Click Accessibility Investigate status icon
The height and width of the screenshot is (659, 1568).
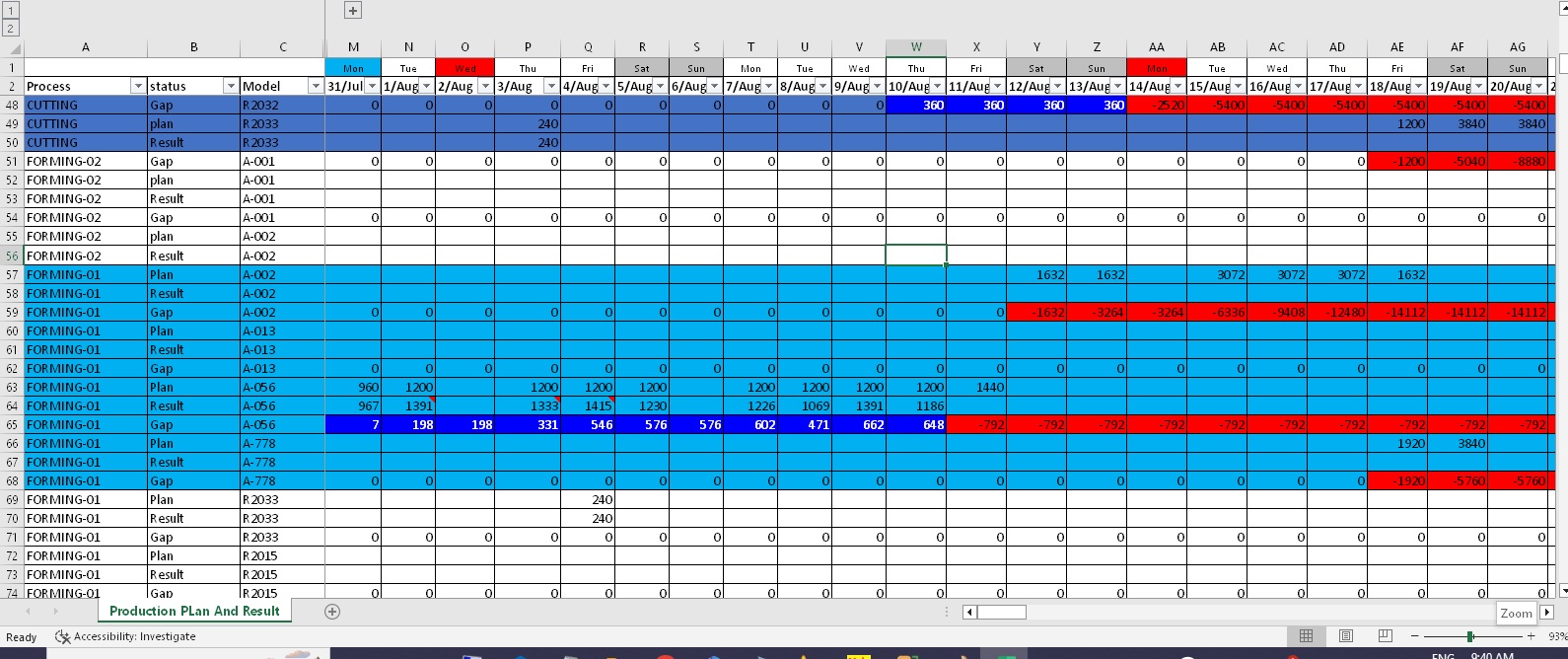click(63, 637)
